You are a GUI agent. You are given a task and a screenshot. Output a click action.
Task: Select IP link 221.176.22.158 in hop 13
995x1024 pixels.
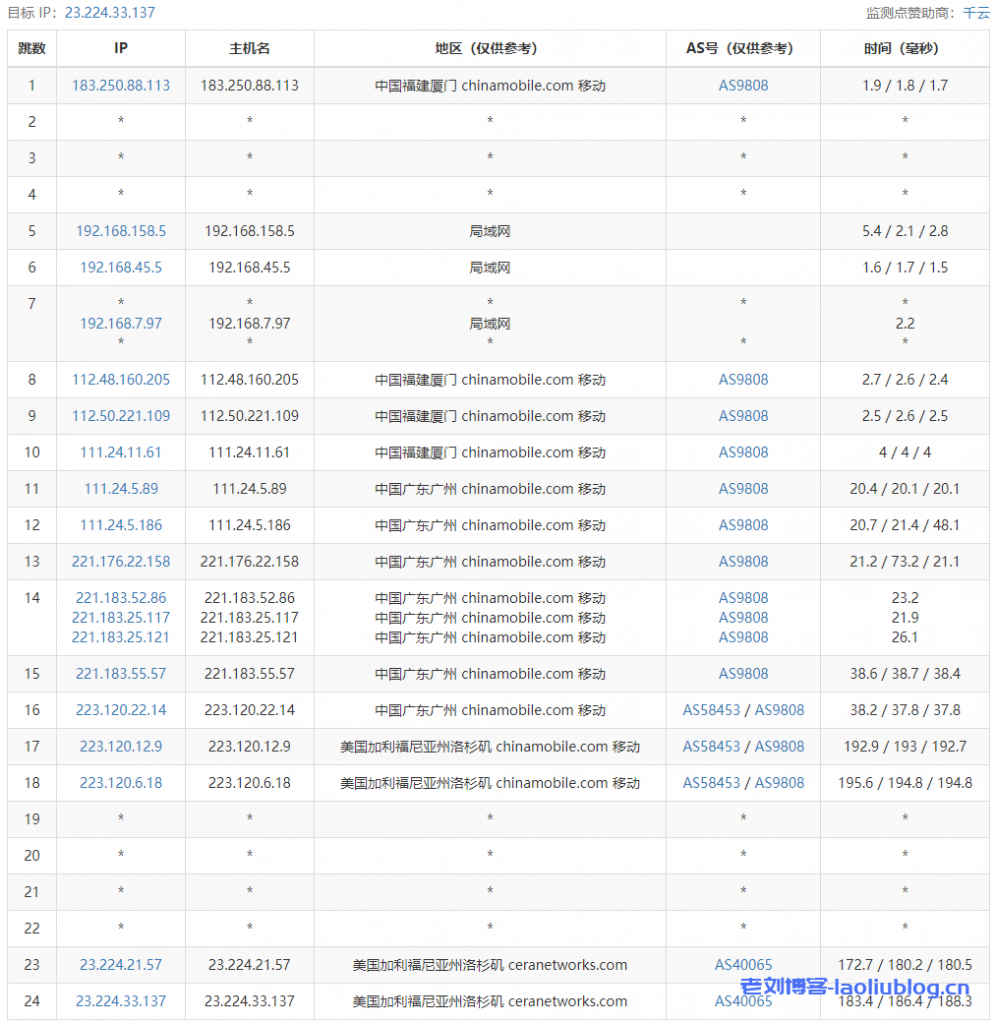tap(120, 561)
